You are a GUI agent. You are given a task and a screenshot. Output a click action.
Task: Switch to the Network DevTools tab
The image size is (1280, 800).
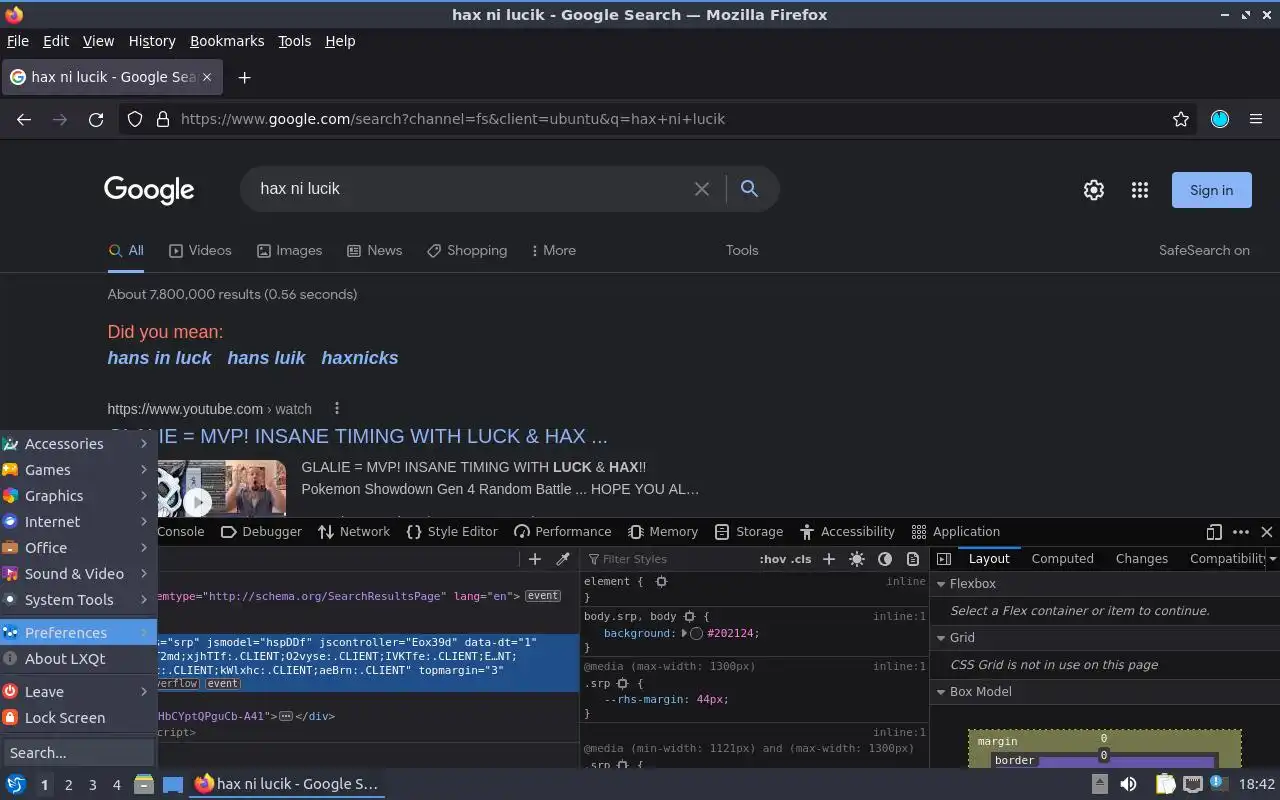tap(354, 532)
